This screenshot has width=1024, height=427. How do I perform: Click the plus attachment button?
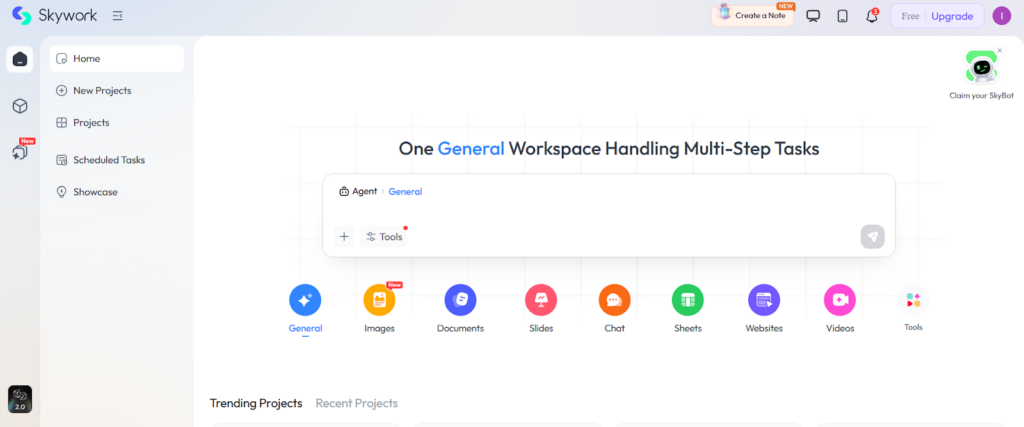(344, 237)
